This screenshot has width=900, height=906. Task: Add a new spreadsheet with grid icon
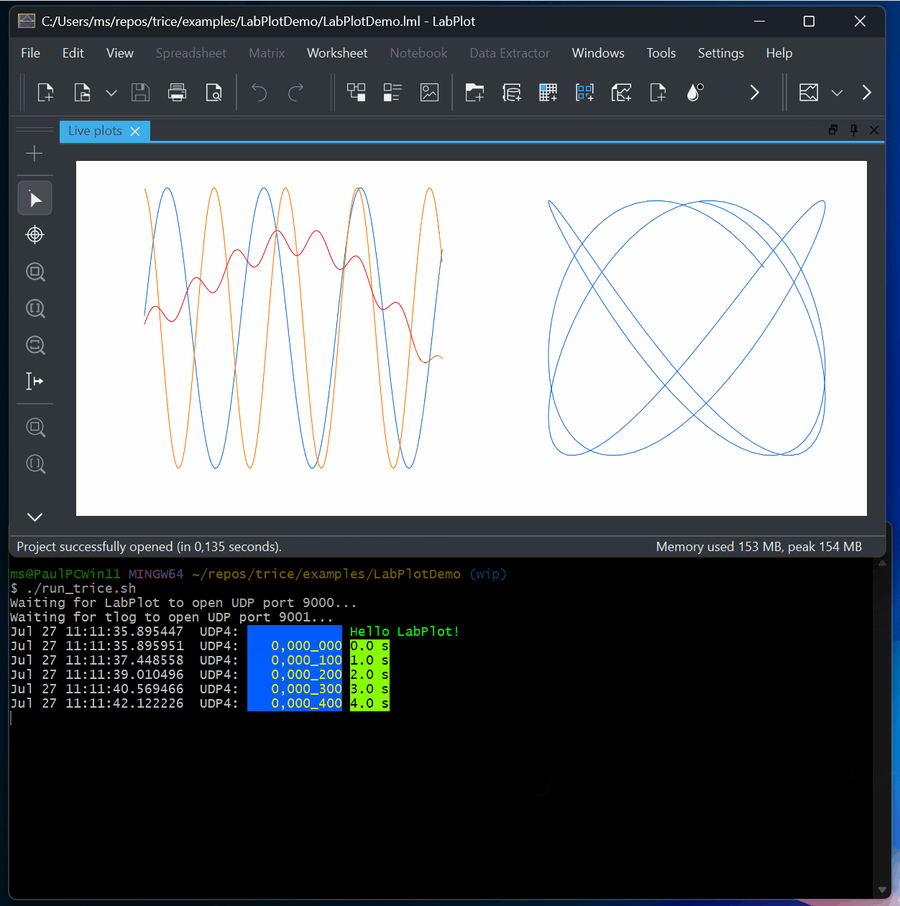click(548, 92)
